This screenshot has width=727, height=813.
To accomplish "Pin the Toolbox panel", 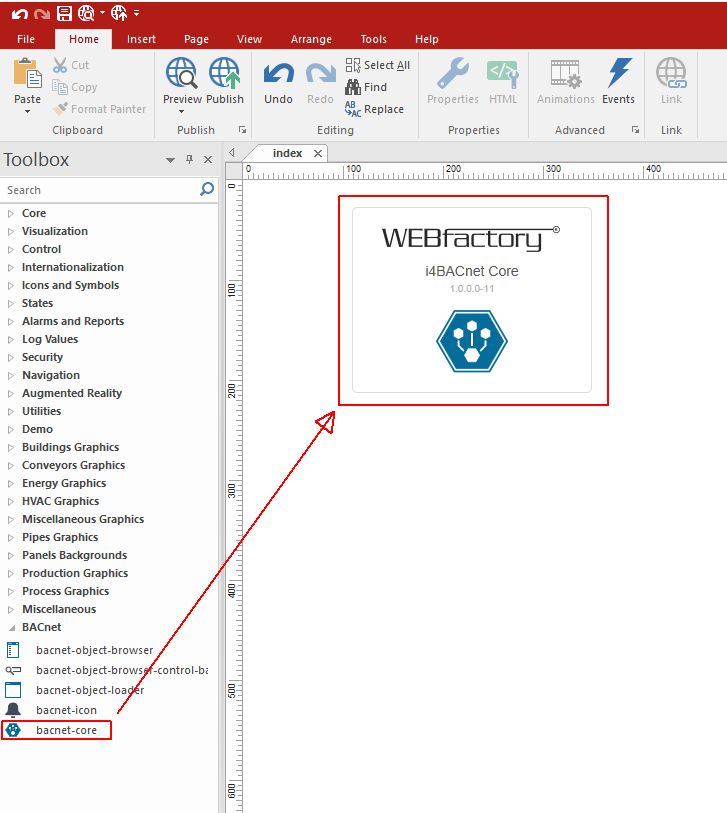I will pos(189,160).
